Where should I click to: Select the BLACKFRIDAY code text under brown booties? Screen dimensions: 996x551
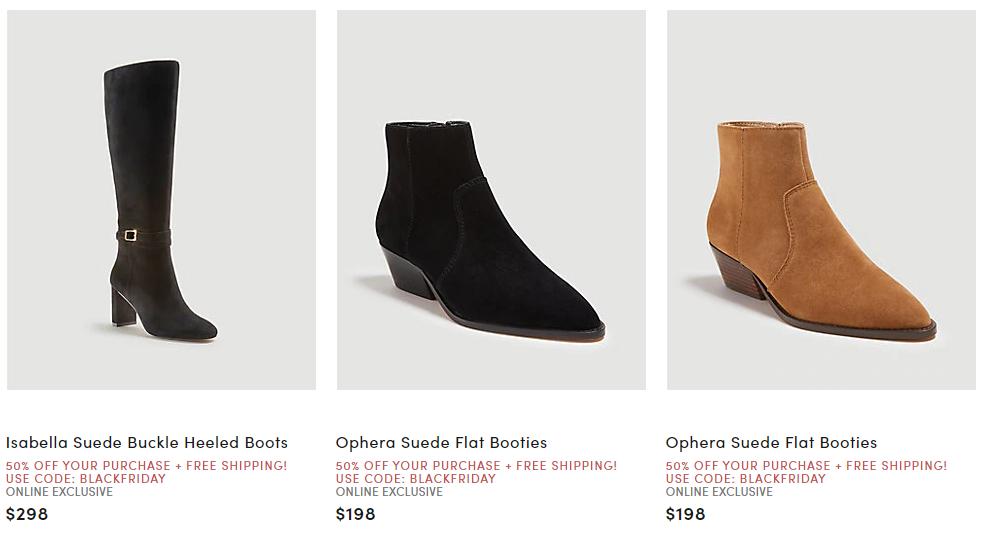[x=782, y=478]
